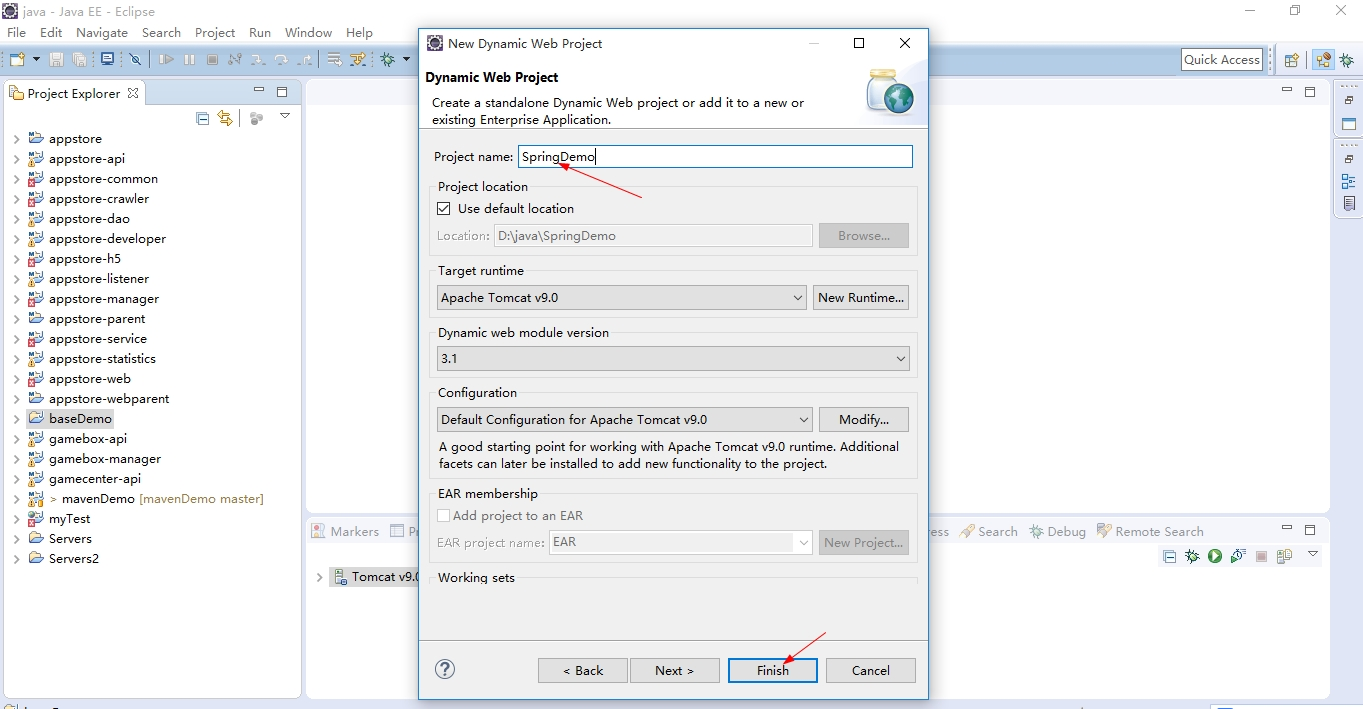Open the File menu
The width and height of the screenshot is (1363, 709).
coord(17,33)
